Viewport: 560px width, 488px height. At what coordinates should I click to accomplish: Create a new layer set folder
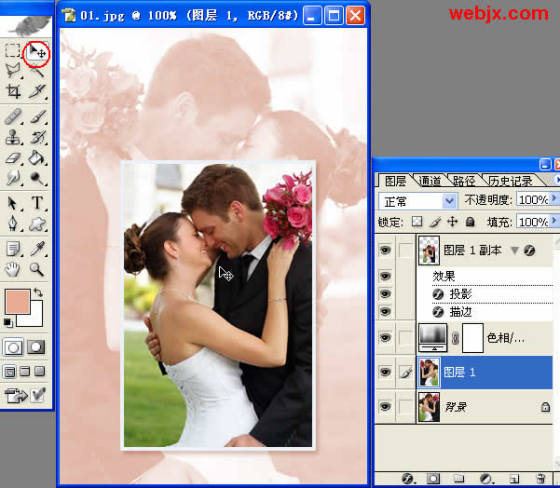459,478
